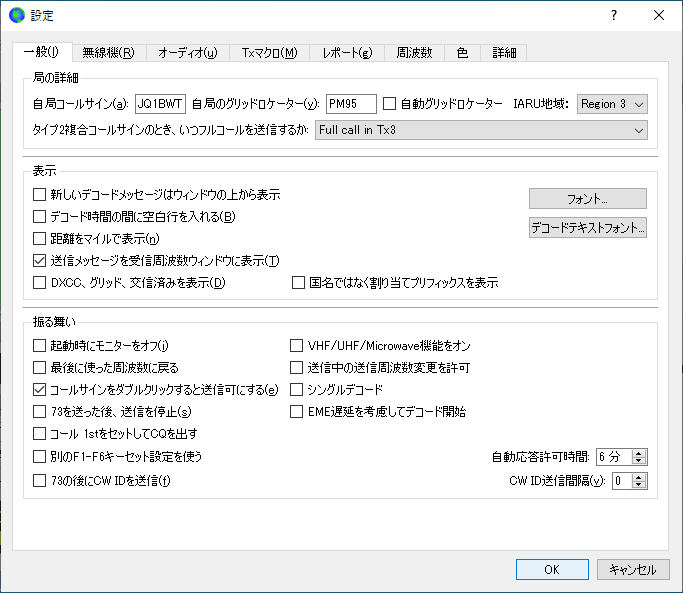Uncheck コールサインをダブルクリックすると送信可にする
Screen dimensions: 683x593
click(x=40, y=389)
